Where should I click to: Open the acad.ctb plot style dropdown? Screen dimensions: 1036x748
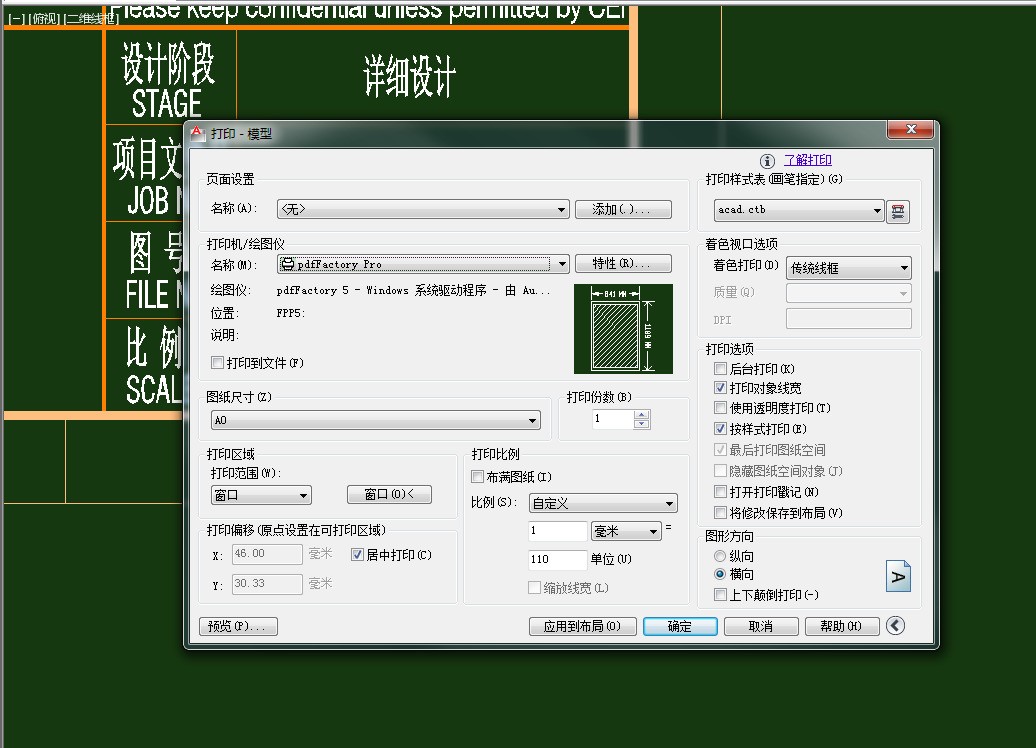799,210
